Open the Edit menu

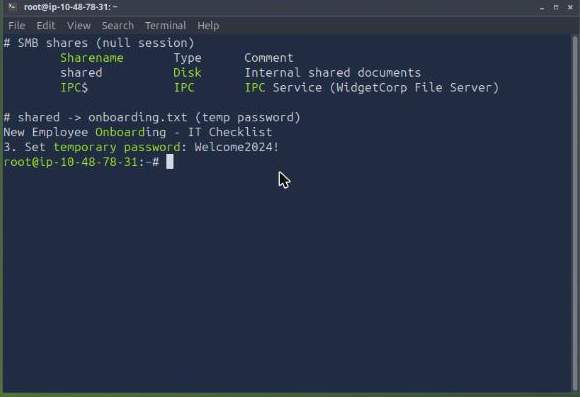pyautogui.click(x=46, y=26)
